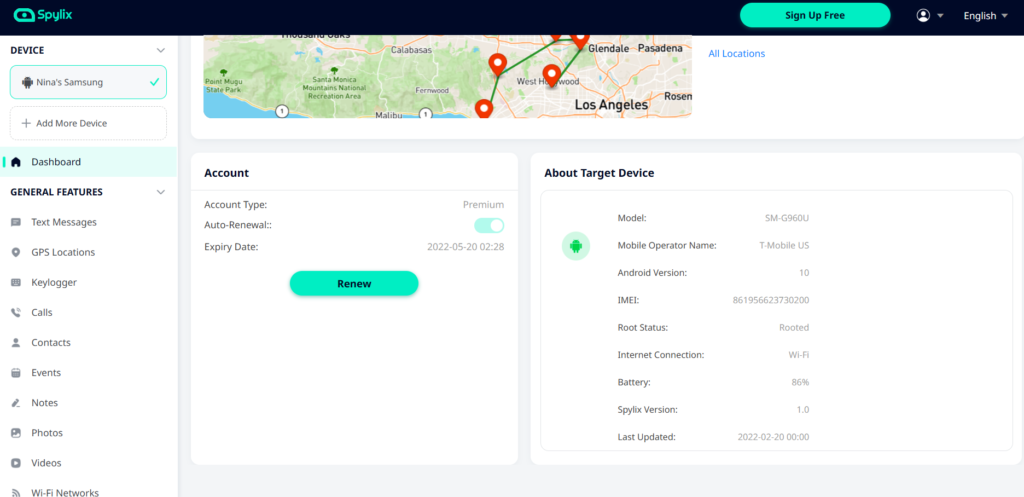Click the Events calendar icon
The height and width of the screenshot is (497, 1024).
tap(16, 372)
